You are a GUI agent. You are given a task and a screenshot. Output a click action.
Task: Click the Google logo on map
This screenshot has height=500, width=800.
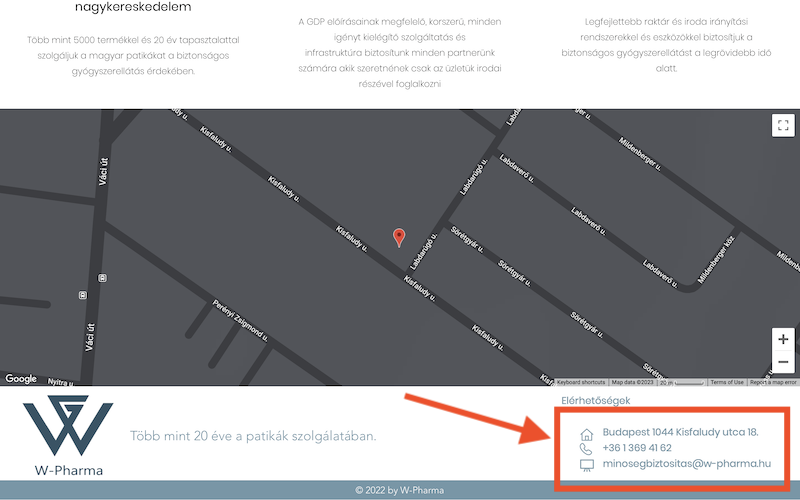[x=21, y=379]
